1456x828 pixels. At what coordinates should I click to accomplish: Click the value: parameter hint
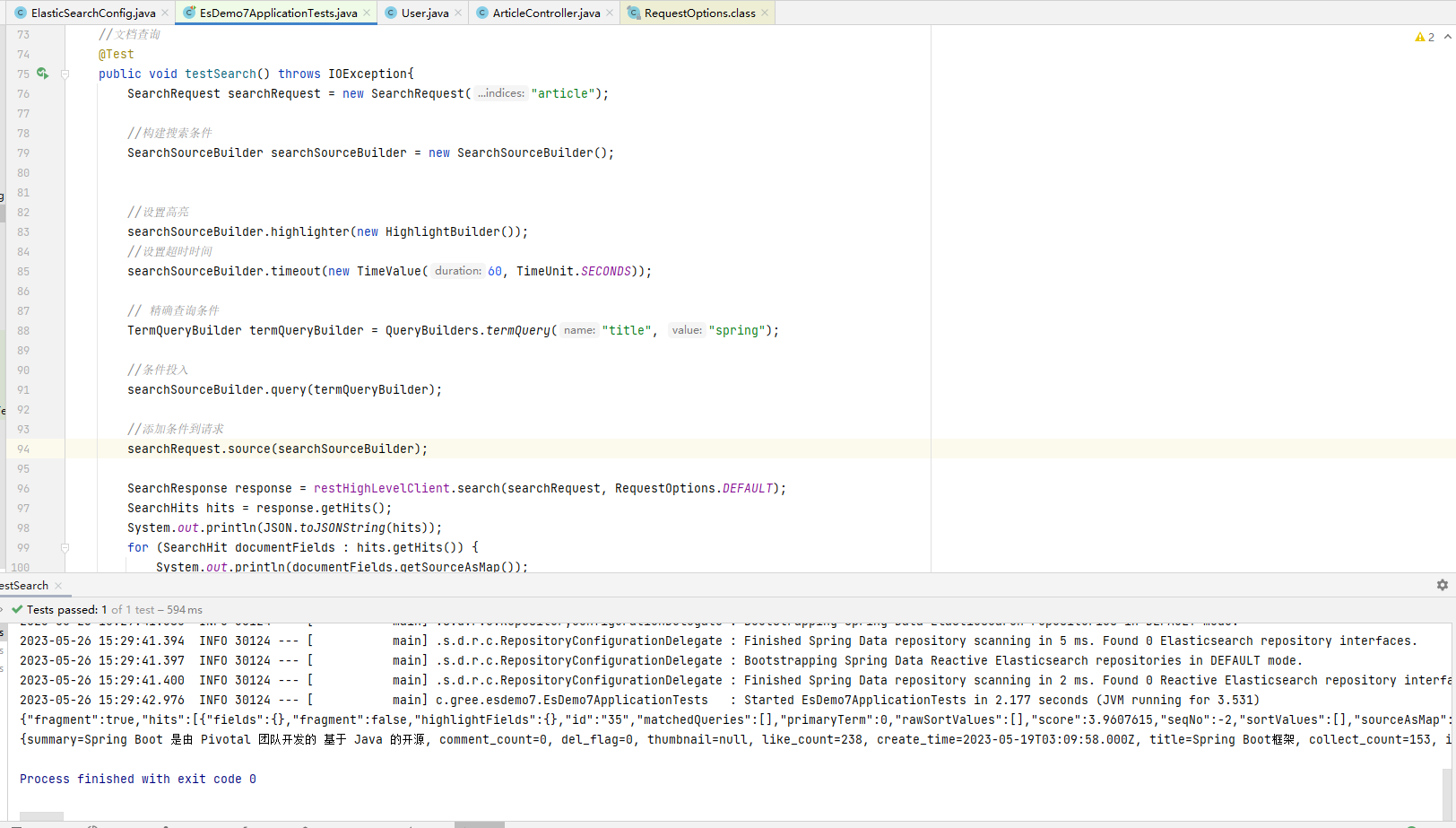pyautogui.click(x=687, y=330)
